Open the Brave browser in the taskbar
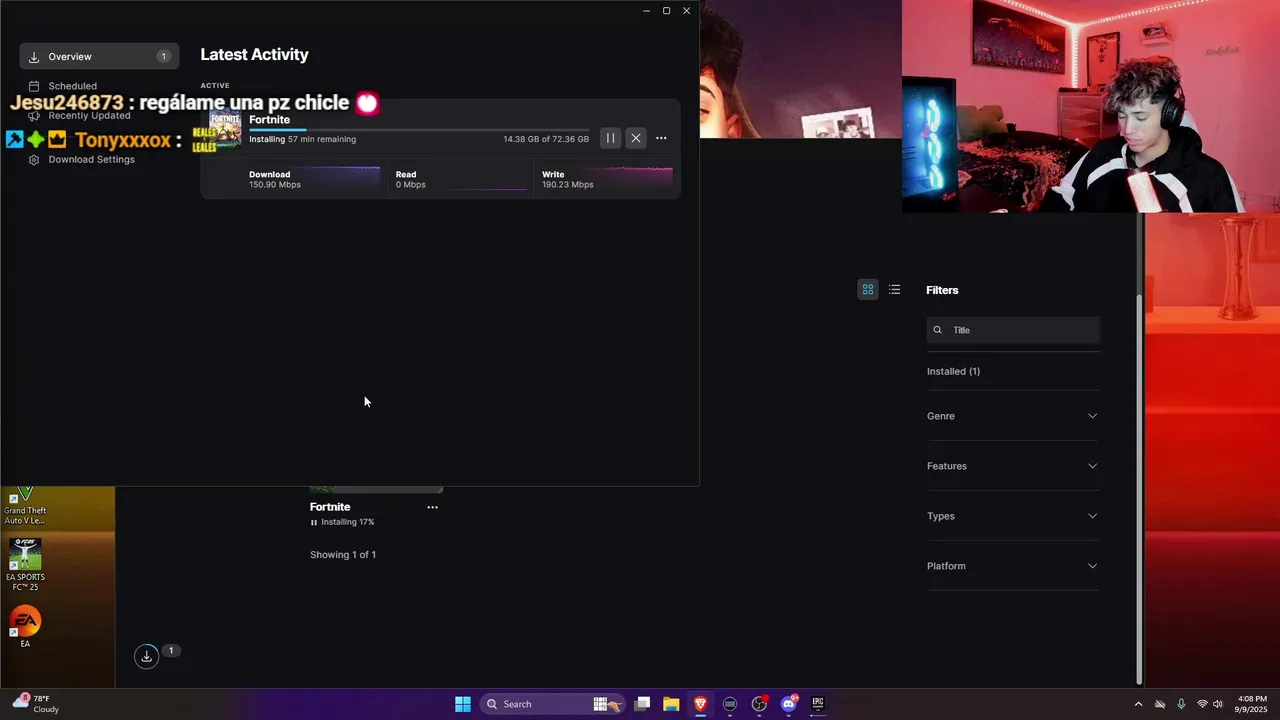This screenshot has height=720, width=1280. click(700, 704)
